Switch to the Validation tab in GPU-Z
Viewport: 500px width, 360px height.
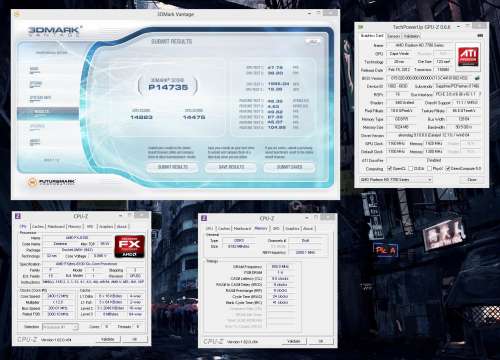412,36
